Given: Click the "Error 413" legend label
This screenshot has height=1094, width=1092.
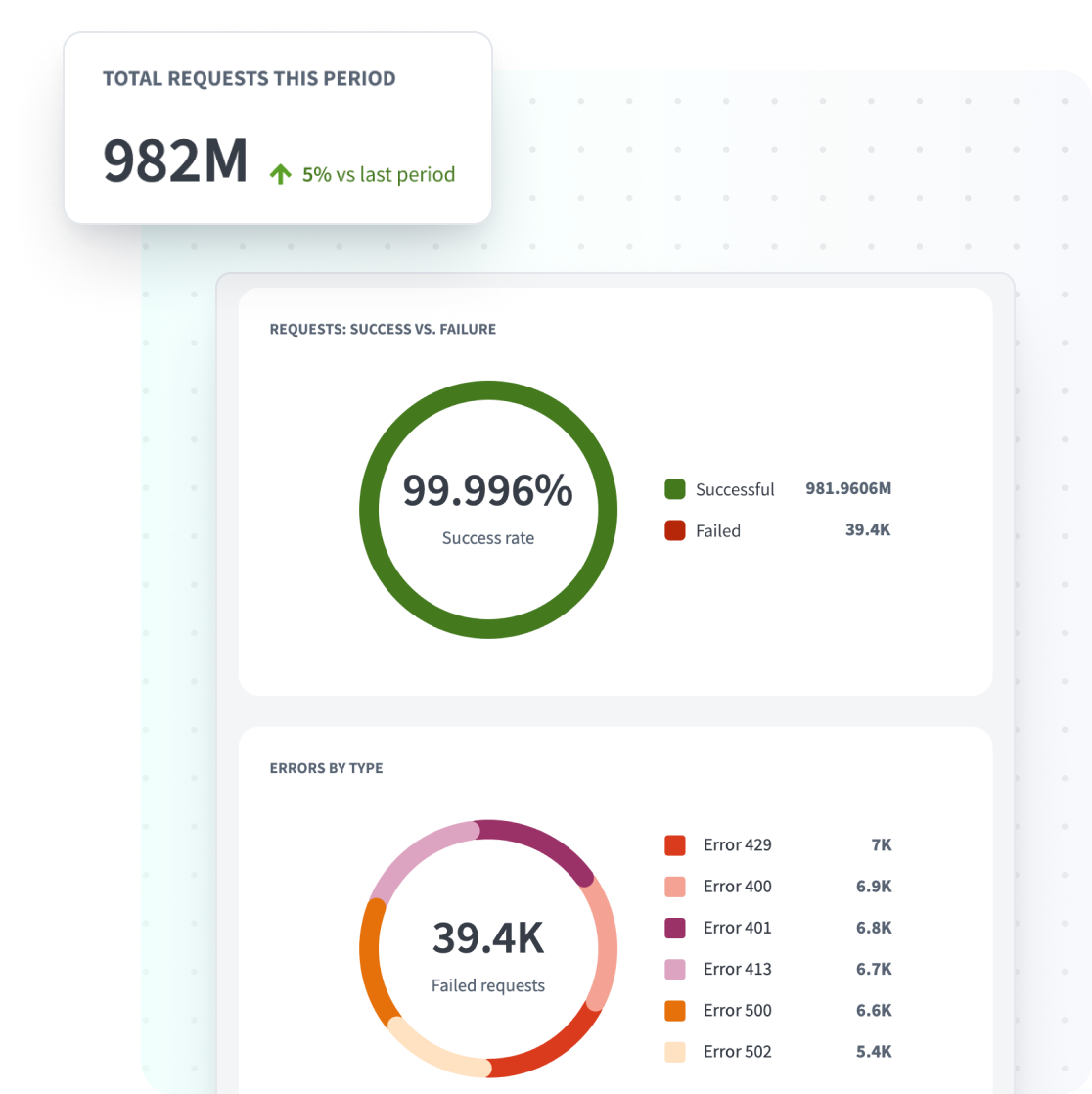Looking at the screenshot, I should click(x=738, y=969).
